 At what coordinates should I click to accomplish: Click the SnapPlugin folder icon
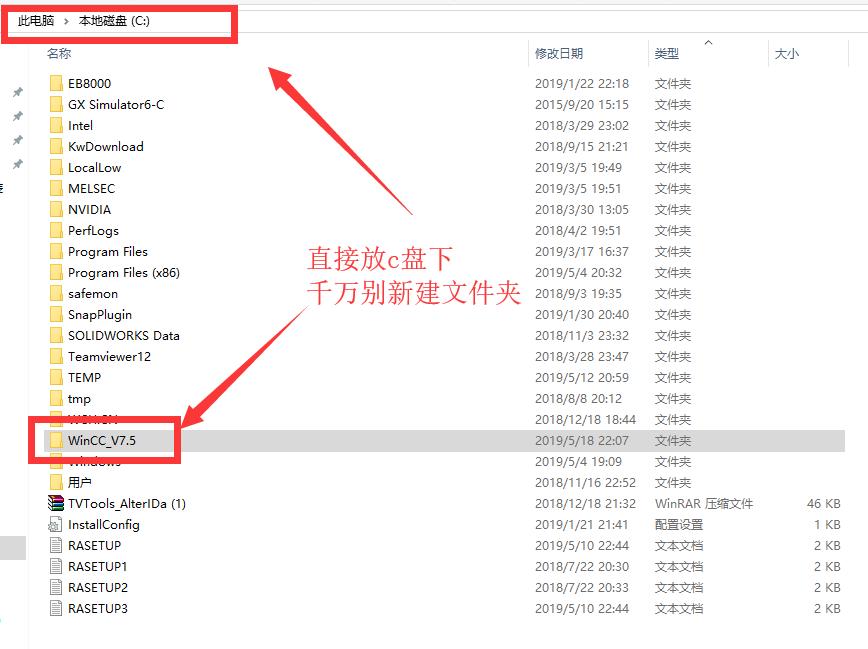(57, 314)
